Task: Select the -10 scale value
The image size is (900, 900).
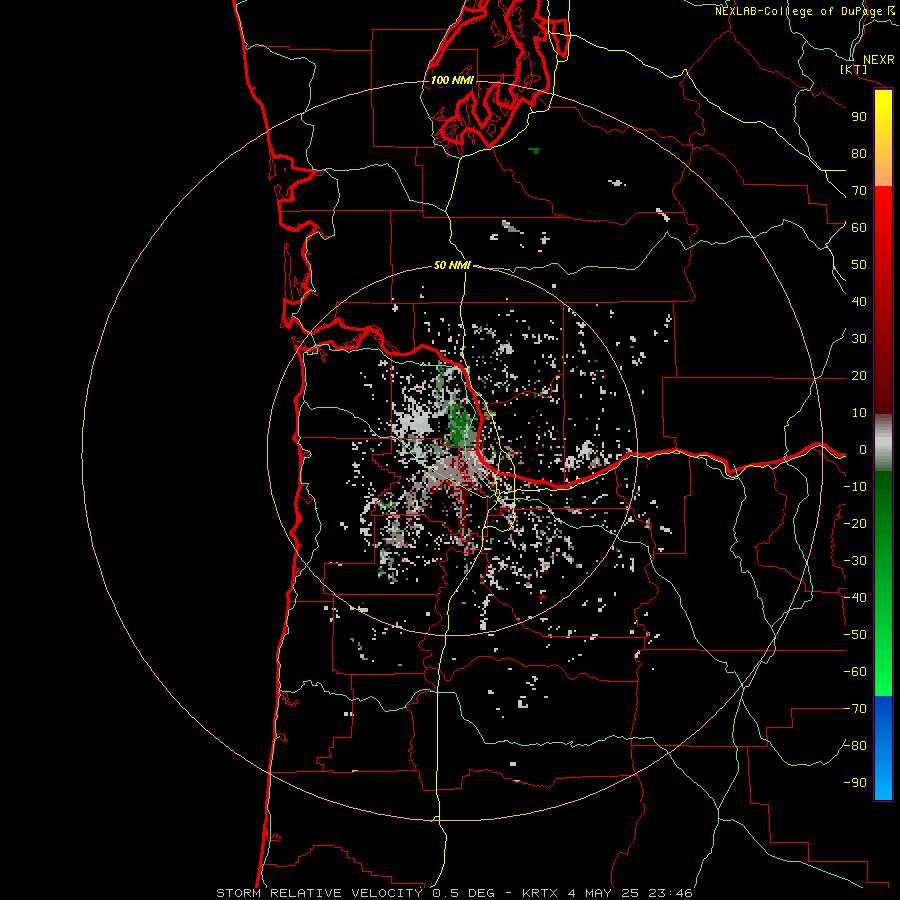Action: (855, 487)
